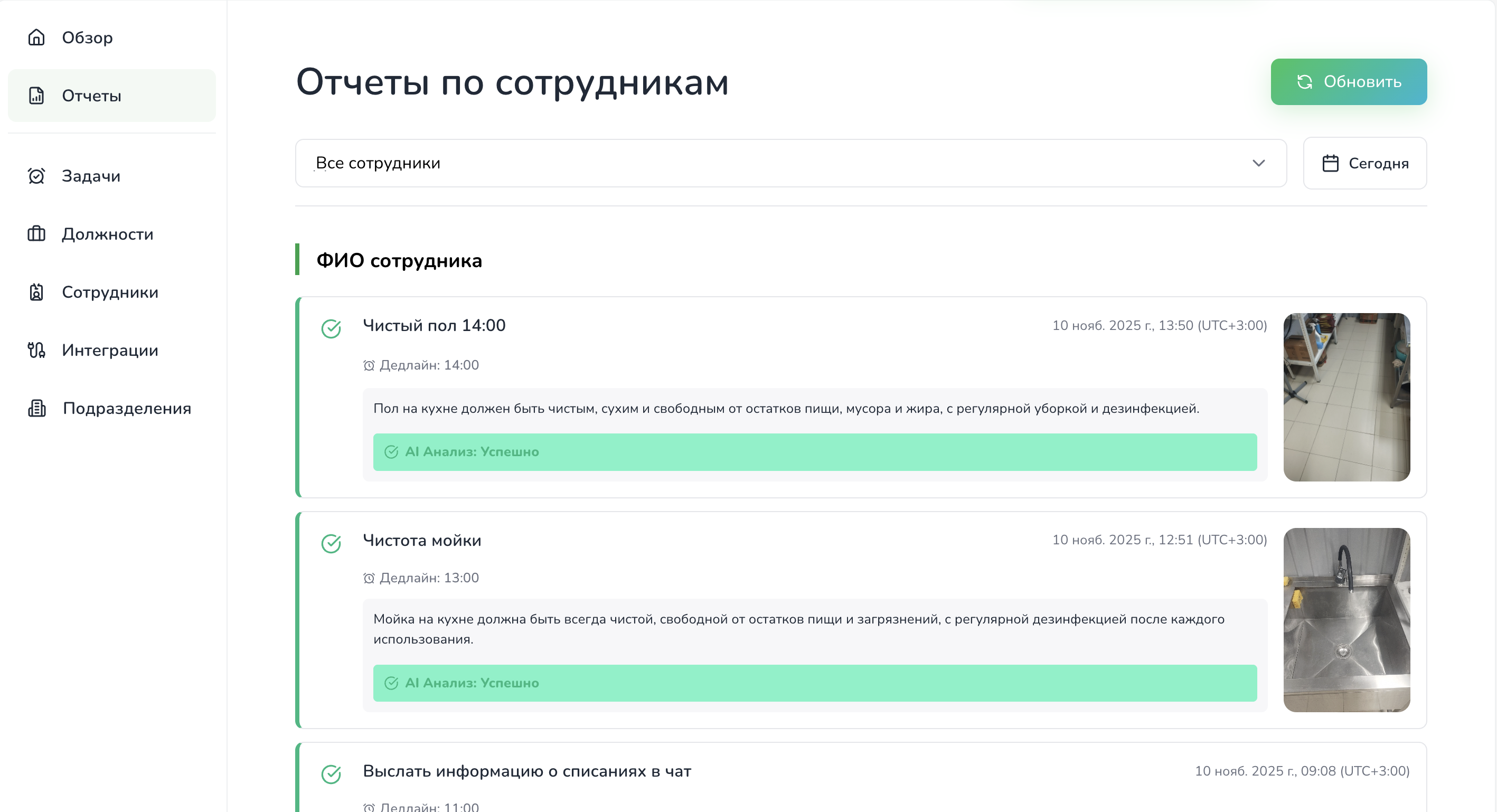Open the Сотрудники menu section
This screenshot has width=1497, height=812.
110,292
